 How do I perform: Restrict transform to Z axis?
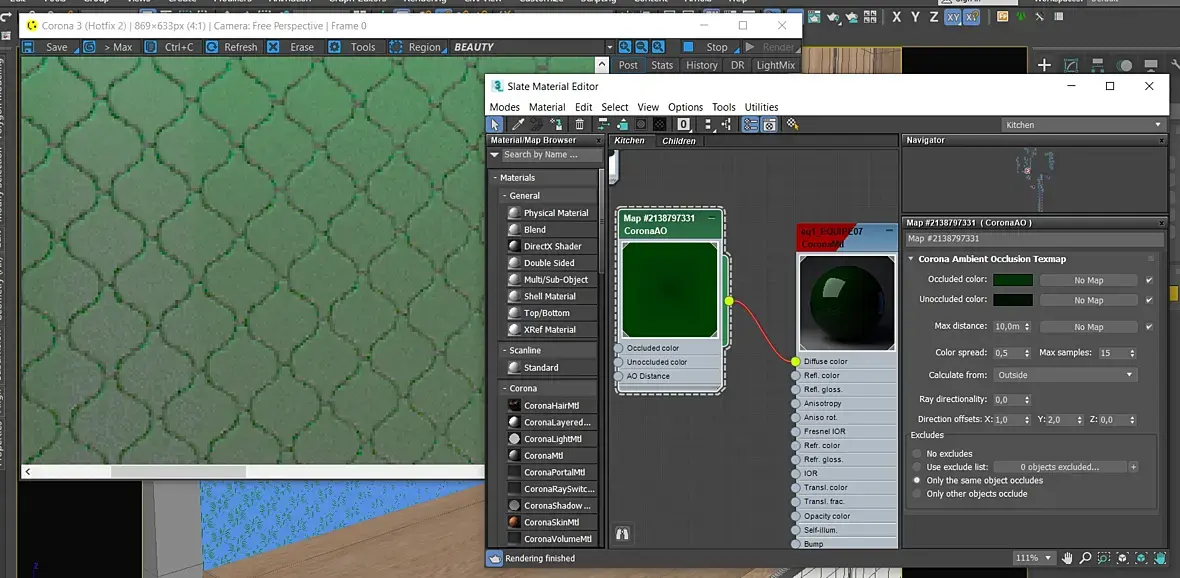pyautogui.click(x=935, y=17)
